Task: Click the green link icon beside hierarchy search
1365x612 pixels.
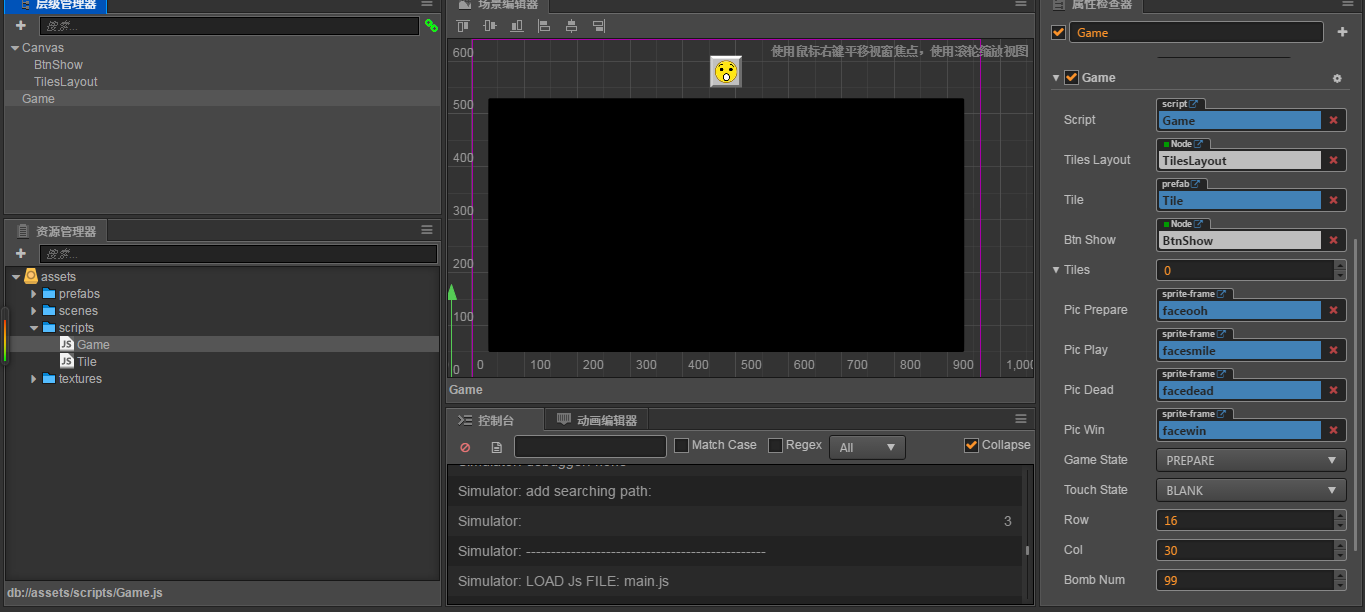Action: point(431,26)
